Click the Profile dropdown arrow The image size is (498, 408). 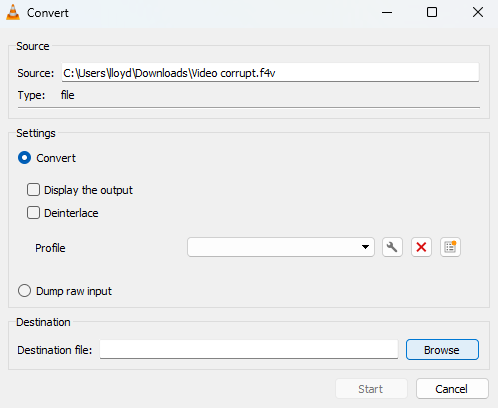point(365,247)
